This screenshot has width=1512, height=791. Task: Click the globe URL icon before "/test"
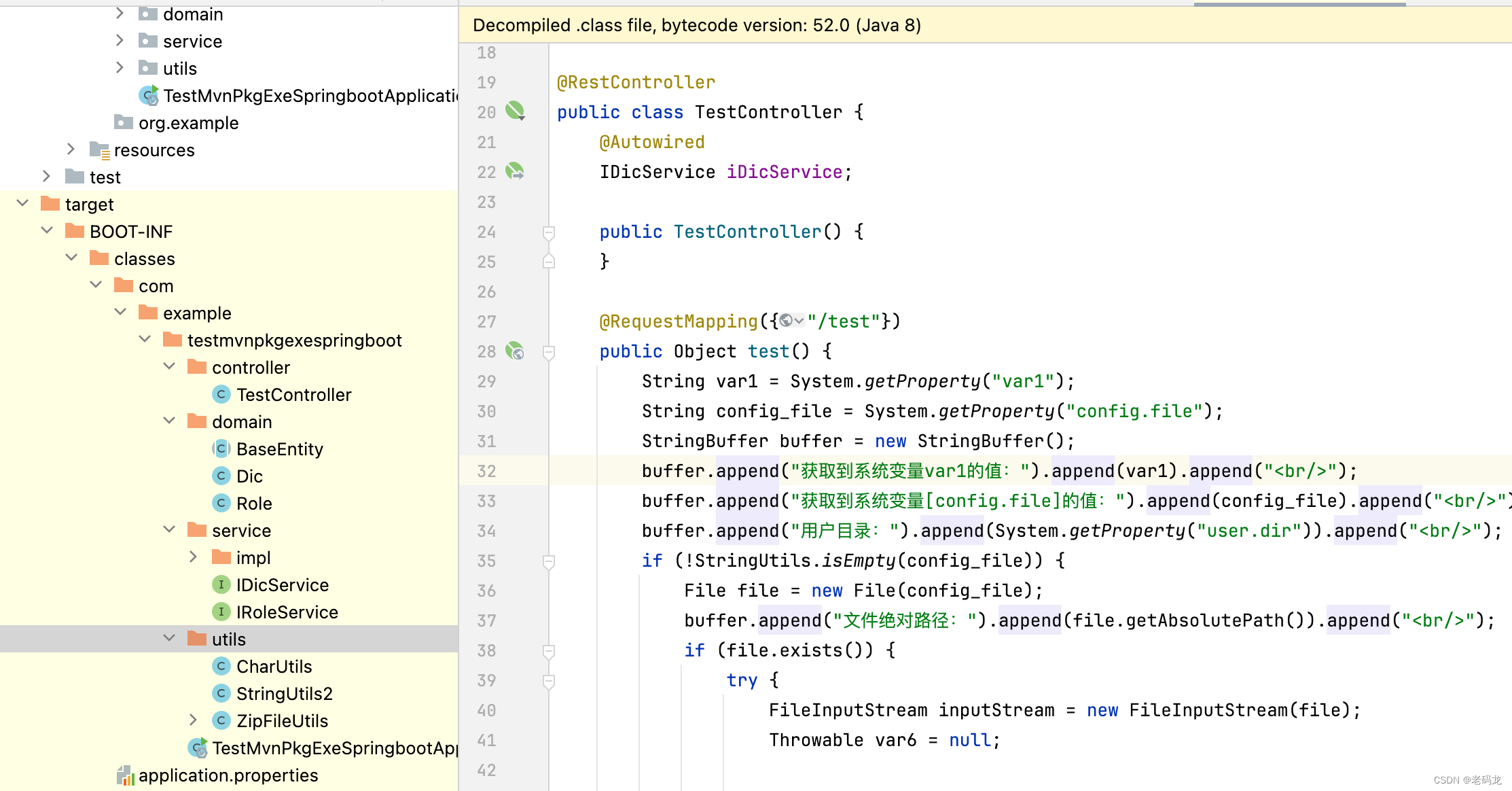[x=787, y=321]
